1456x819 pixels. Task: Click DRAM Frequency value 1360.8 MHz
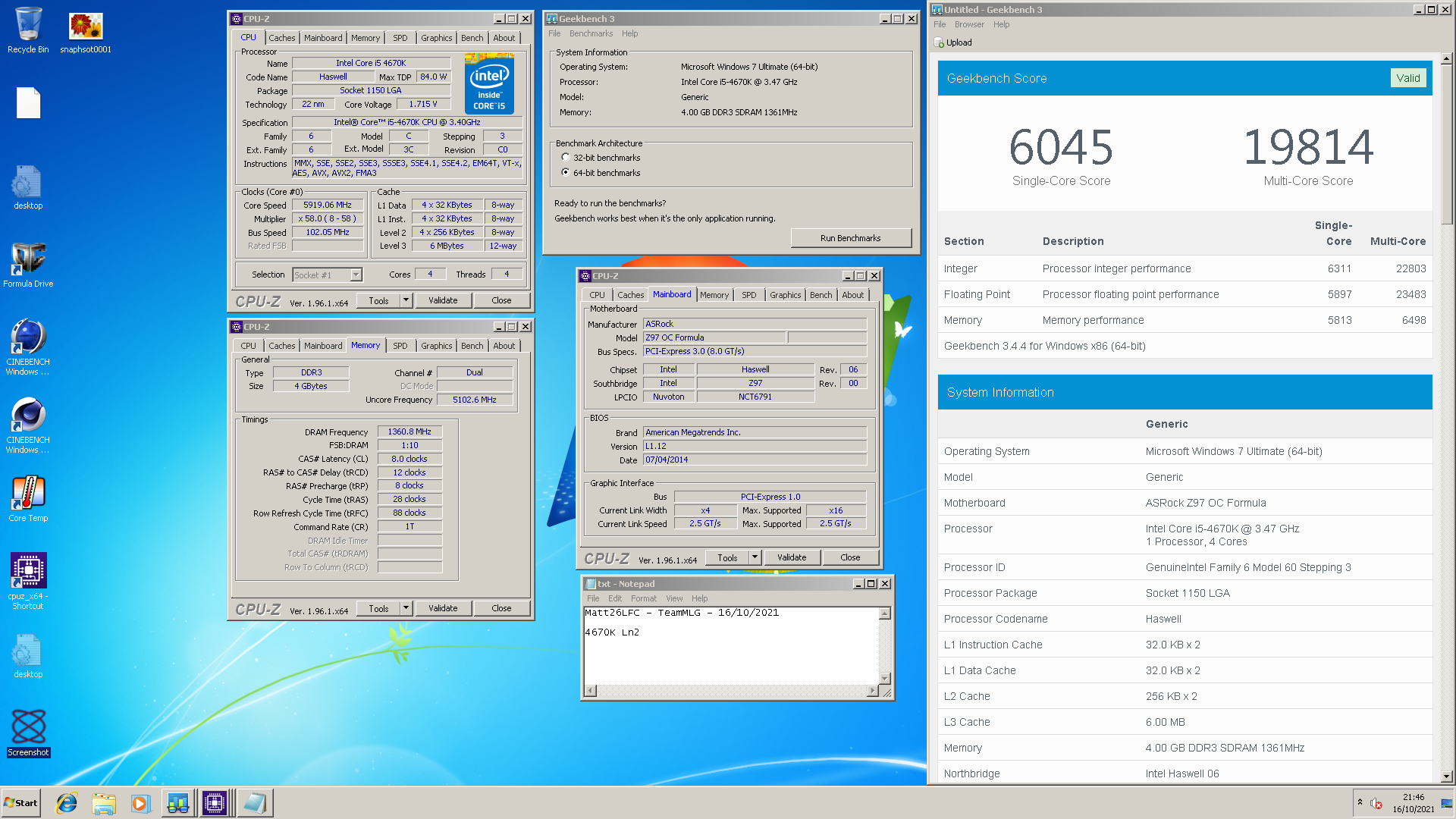(x=409, y=432)
